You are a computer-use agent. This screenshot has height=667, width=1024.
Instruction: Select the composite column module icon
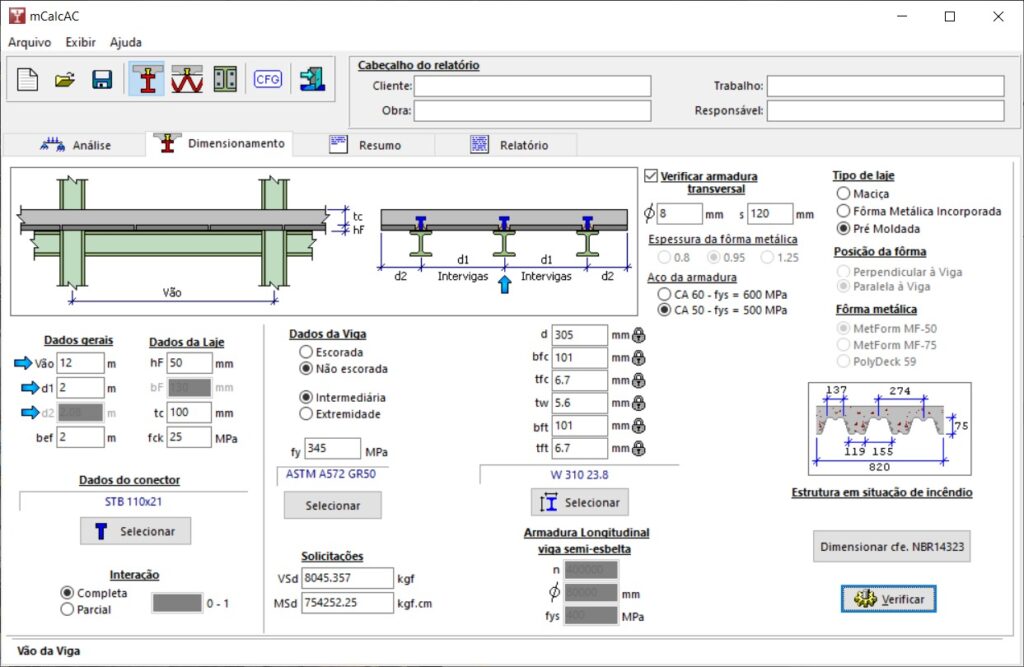coord(225,80)
